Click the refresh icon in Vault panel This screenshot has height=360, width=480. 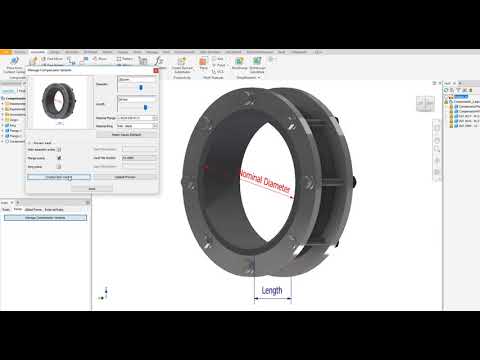[x=445, y=90]
